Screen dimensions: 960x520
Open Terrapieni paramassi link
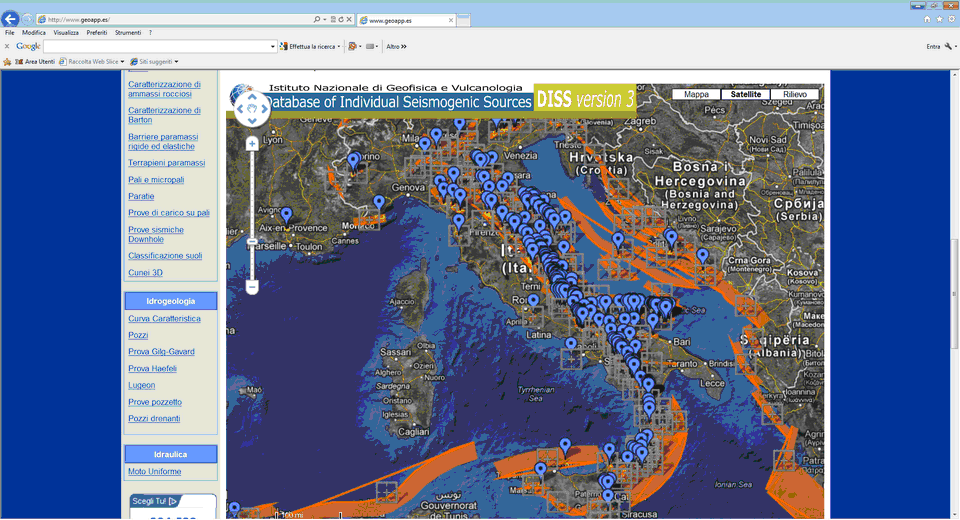167,163
